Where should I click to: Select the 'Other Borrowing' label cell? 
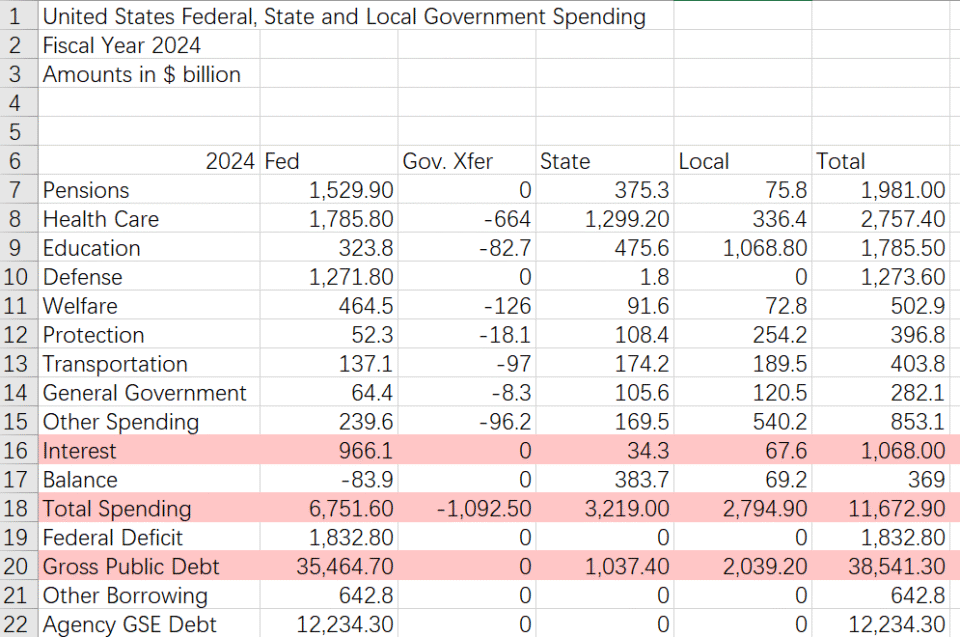coord(149,595)
